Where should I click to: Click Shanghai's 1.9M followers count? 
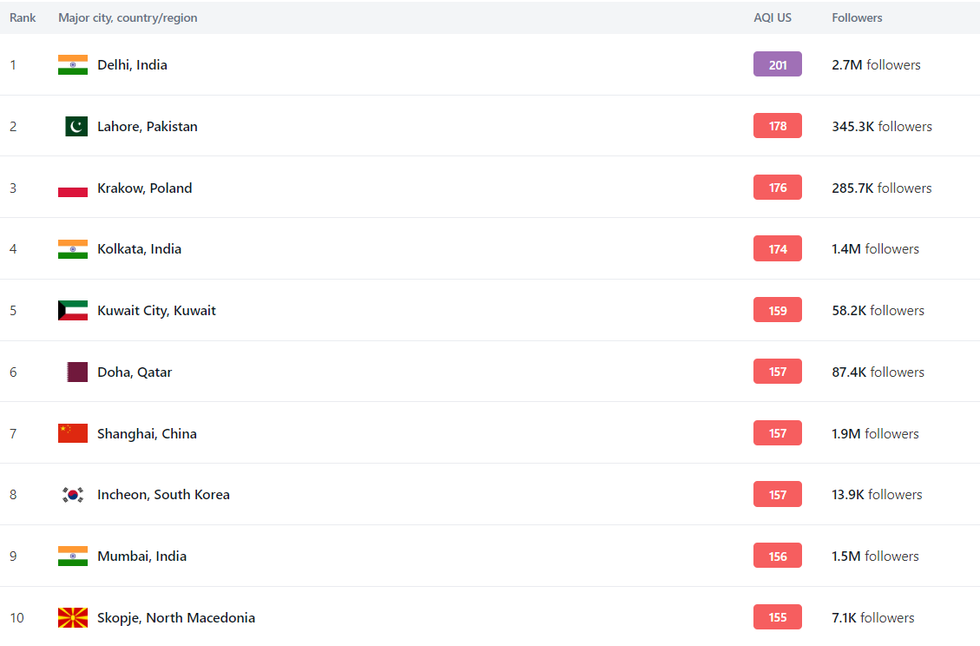(x=875, y=434)
